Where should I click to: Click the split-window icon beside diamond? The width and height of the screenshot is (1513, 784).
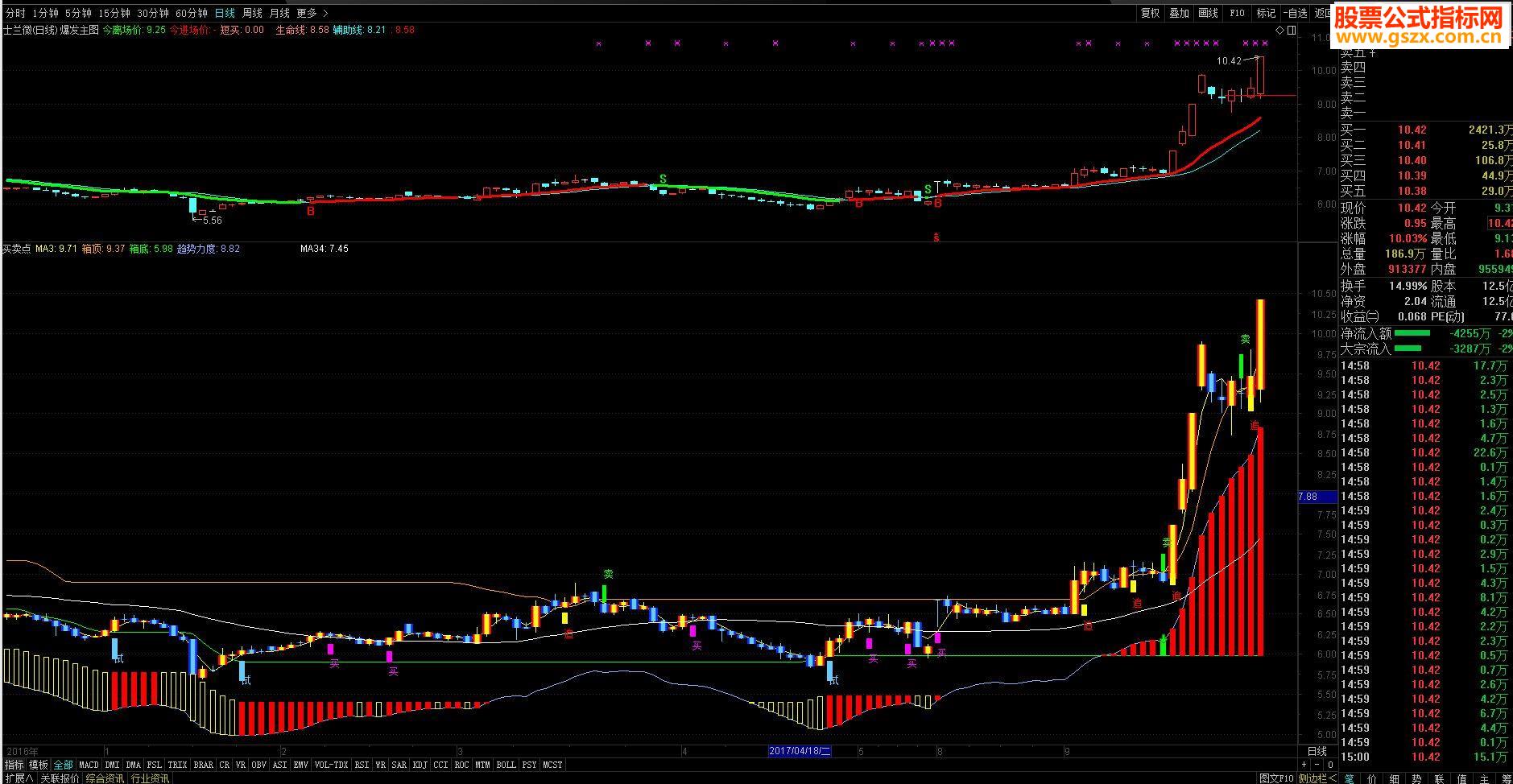coord(1292,31)
